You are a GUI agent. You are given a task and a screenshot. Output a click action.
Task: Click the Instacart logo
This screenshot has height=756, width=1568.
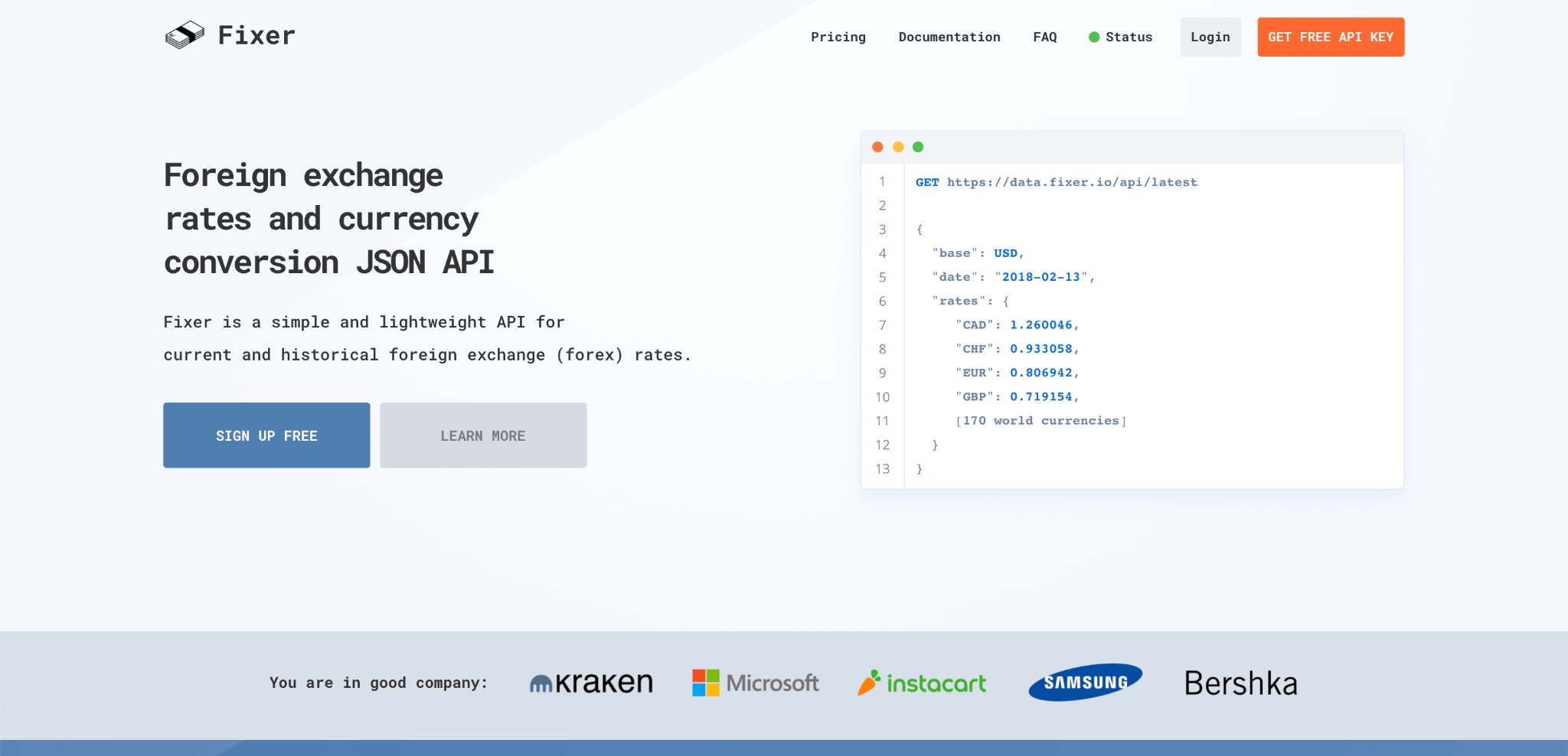coord(922,683)
